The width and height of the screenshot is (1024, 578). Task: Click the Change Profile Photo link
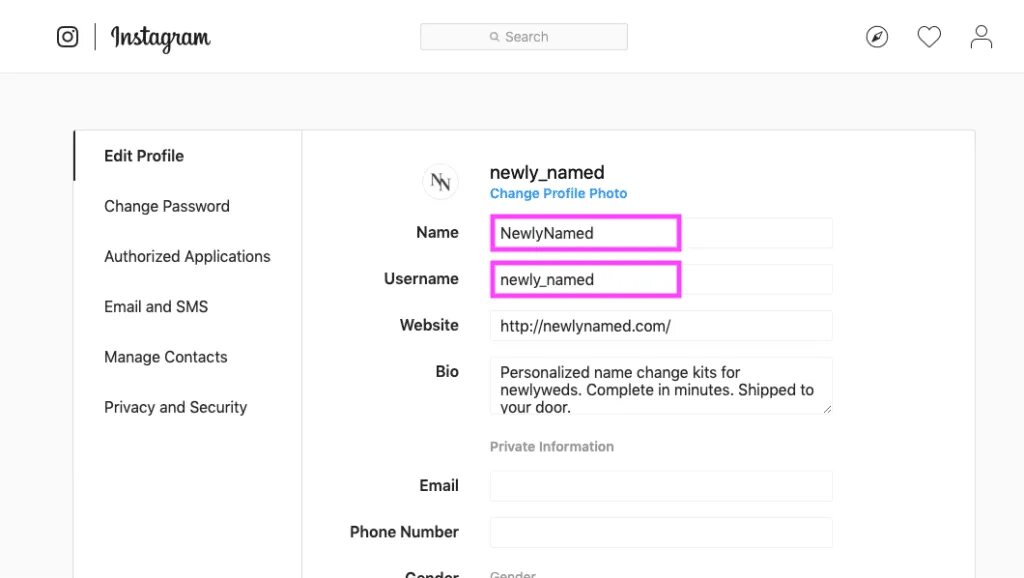click(x=558, y=193)
